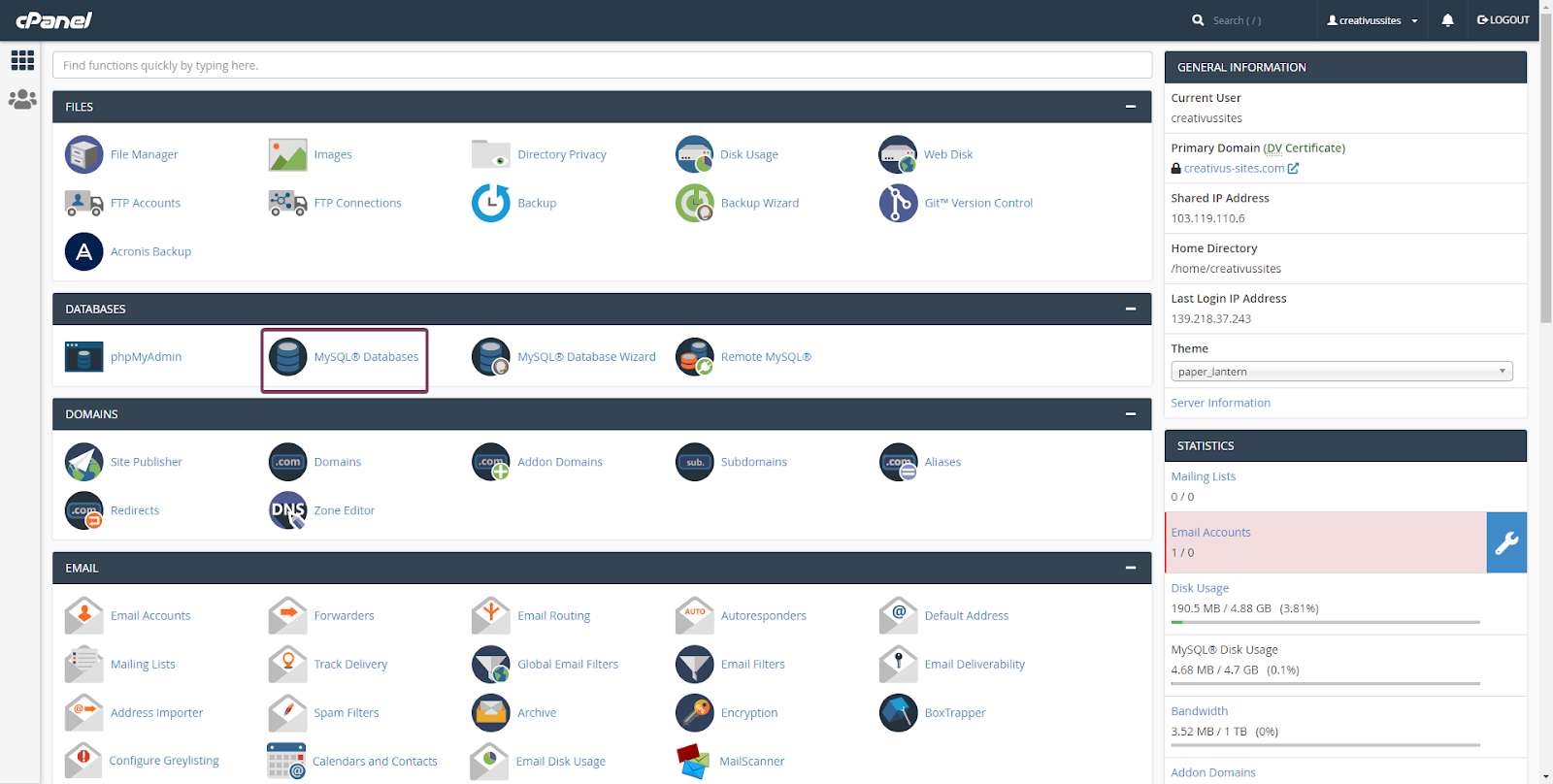Open the Addon Domains statistics link

coord(1213,772)
